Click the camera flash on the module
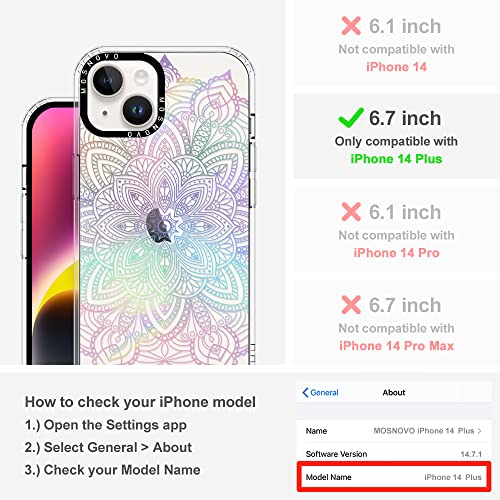The height and width of the screenshot is (500, 500). coord(141,76)
